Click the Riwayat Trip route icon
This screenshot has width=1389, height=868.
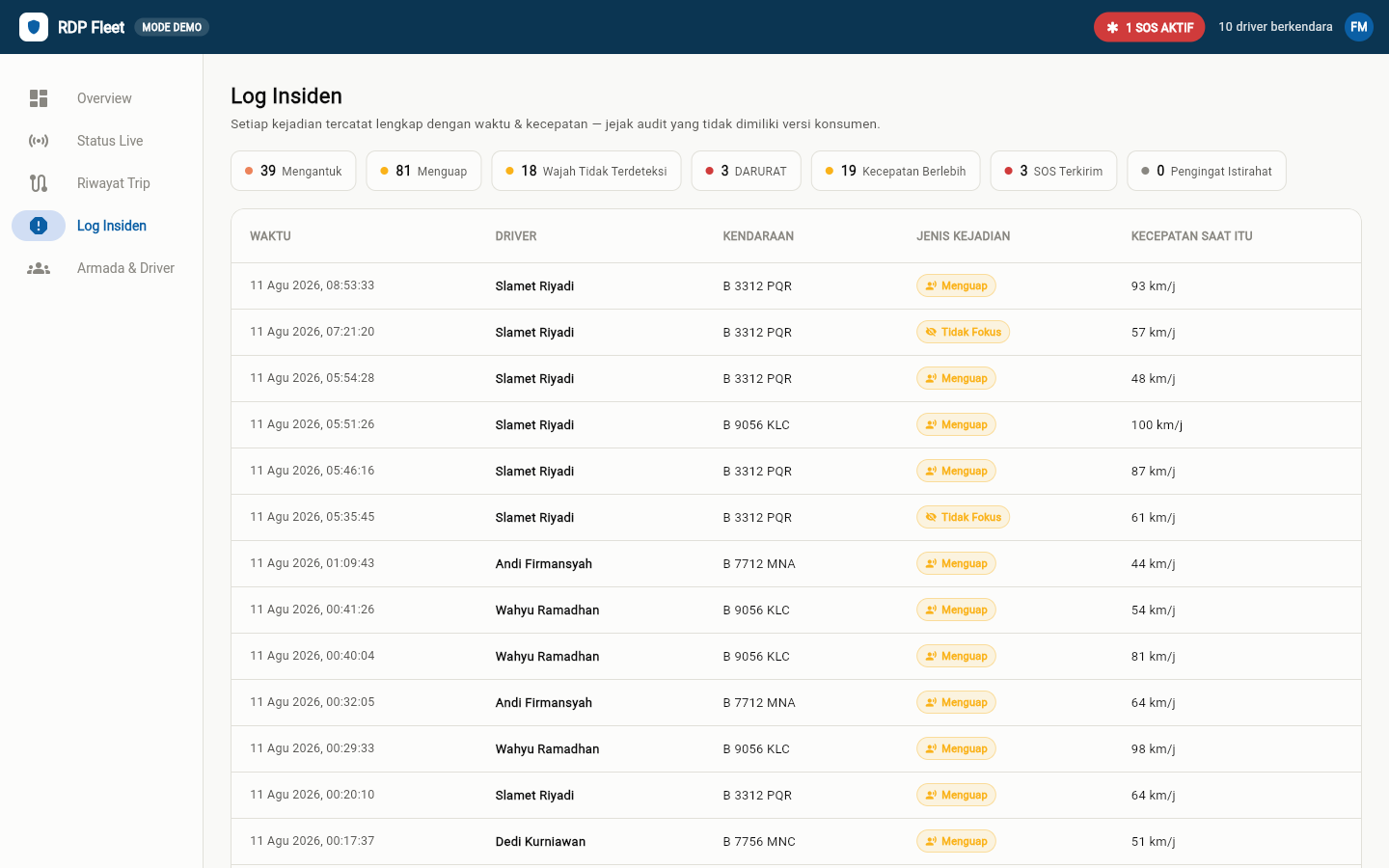pos(39,183)
